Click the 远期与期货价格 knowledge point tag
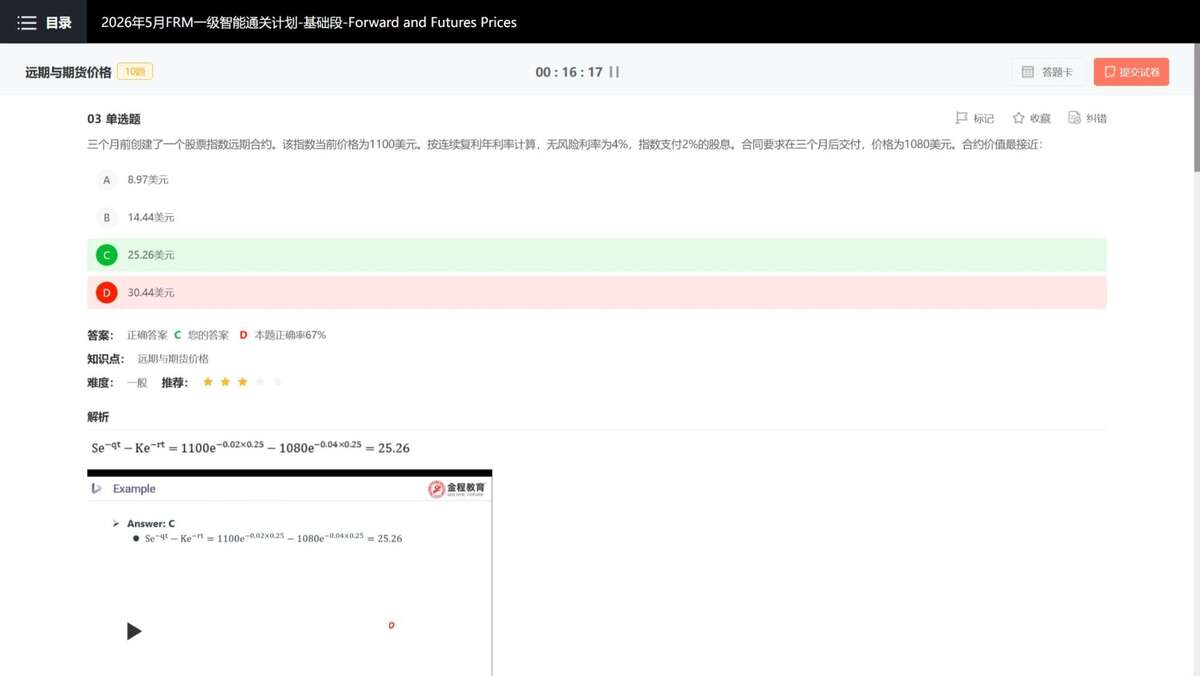This screenshot has height=676, width=1200. 173,359
